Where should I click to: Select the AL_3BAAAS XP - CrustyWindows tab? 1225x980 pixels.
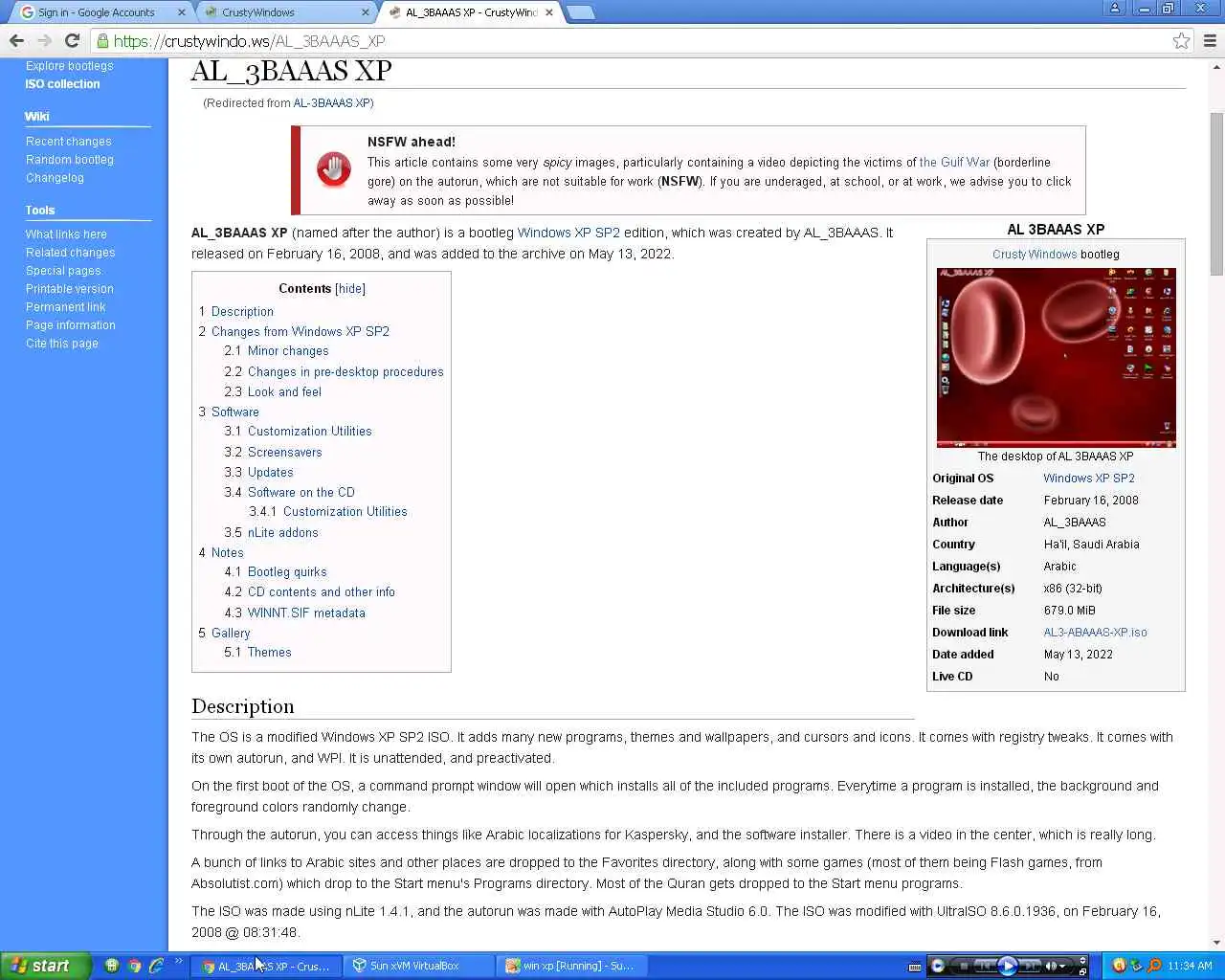(471, 12)
